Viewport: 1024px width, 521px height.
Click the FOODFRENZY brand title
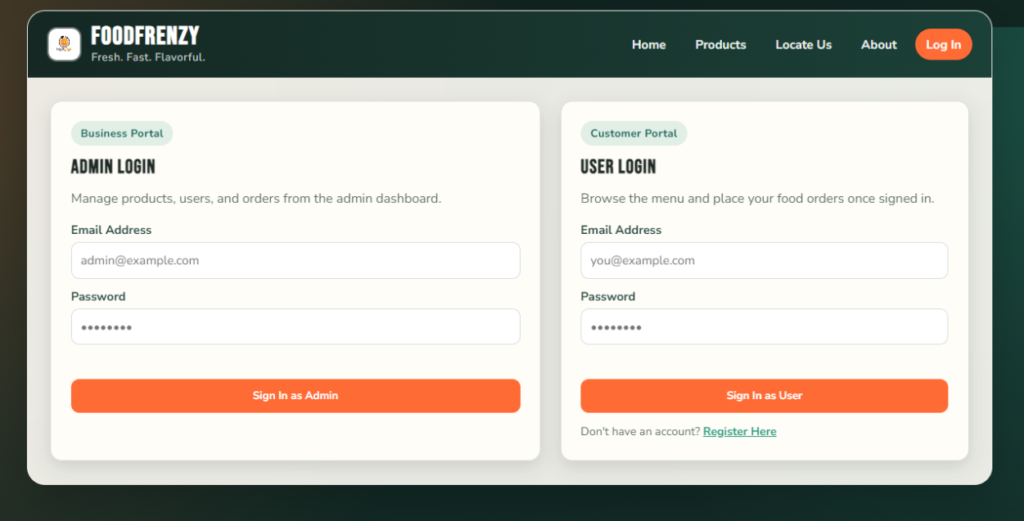(x=145, y=36)
